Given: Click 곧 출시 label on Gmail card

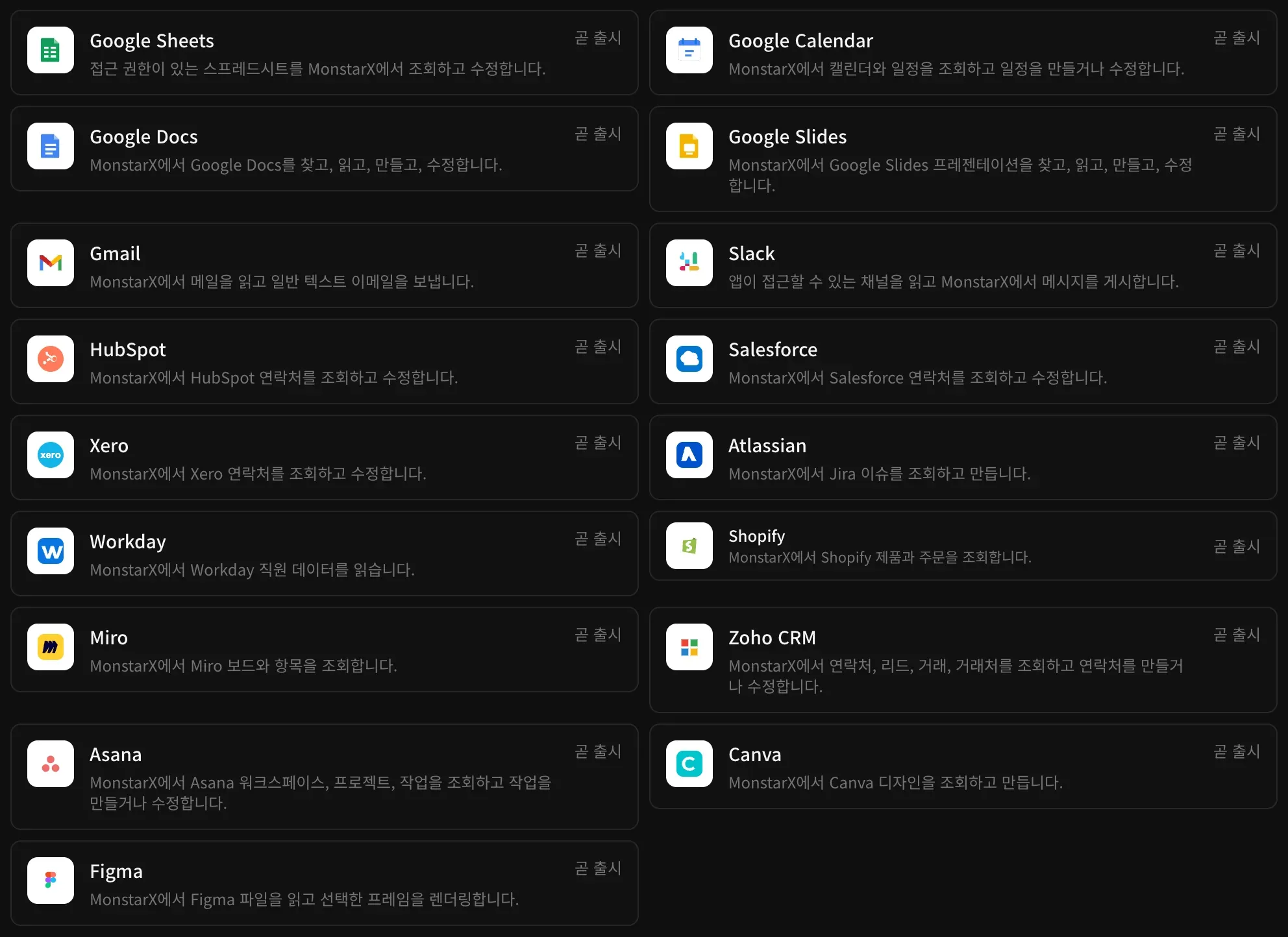Looking at the screenshot, I should coord(598,250).
